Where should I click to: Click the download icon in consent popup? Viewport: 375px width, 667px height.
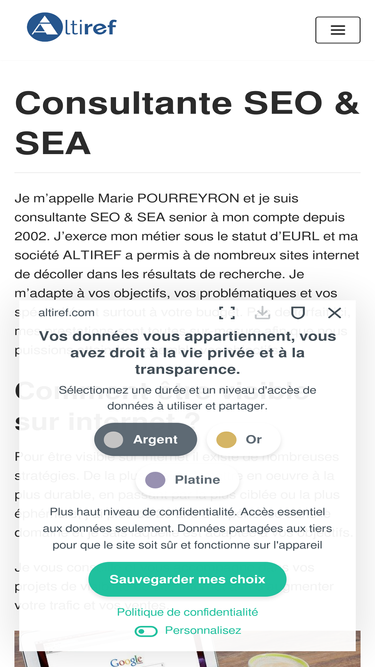[262, 313]
